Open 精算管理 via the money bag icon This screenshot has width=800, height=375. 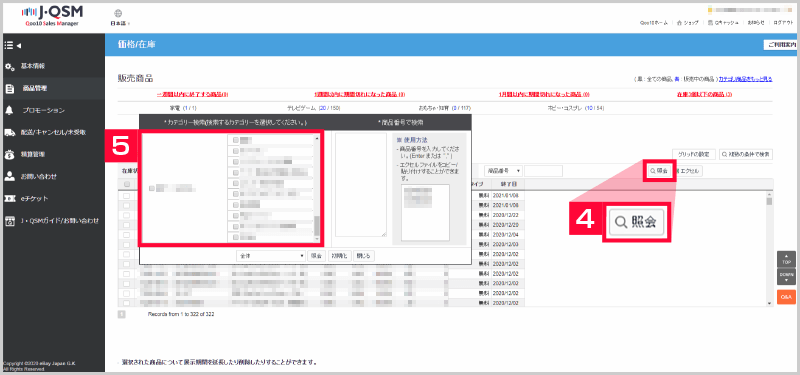[9, 155]
